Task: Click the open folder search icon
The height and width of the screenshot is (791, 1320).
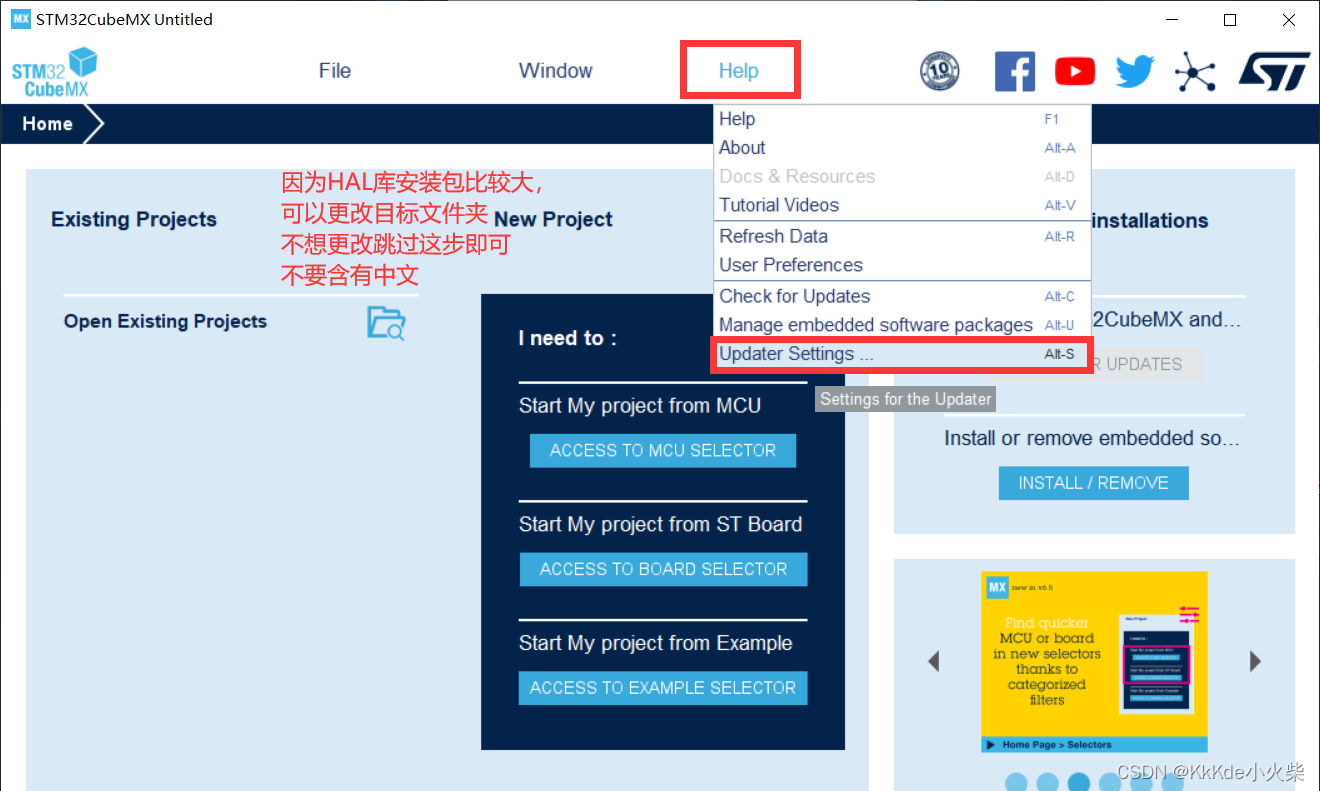Action: (386, 322)
